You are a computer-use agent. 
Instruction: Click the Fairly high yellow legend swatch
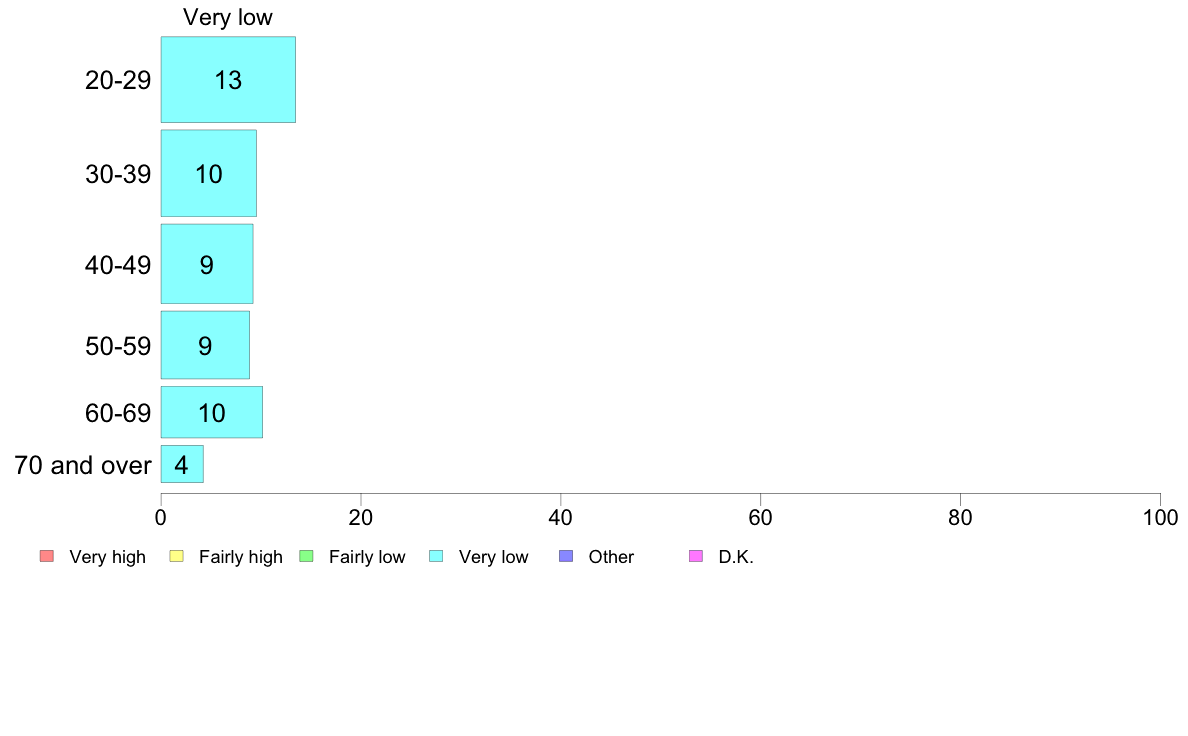click(x=177, y=556)
